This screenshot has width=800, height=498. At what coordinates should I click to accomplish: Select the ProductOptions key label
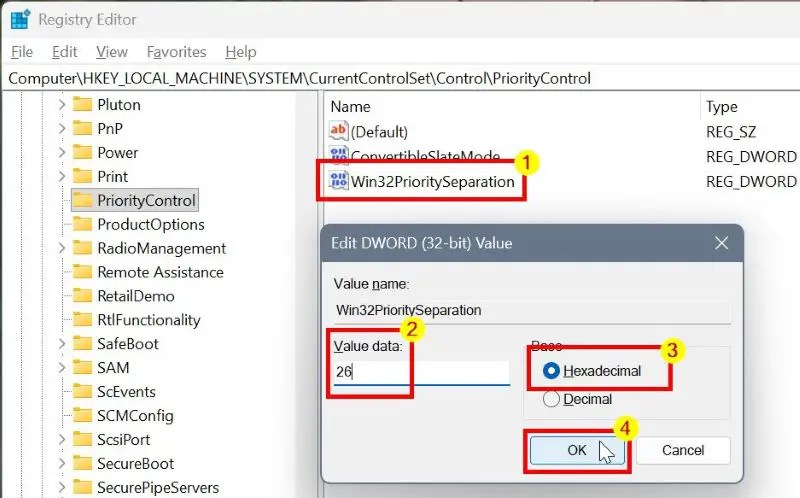coord(151,225)
